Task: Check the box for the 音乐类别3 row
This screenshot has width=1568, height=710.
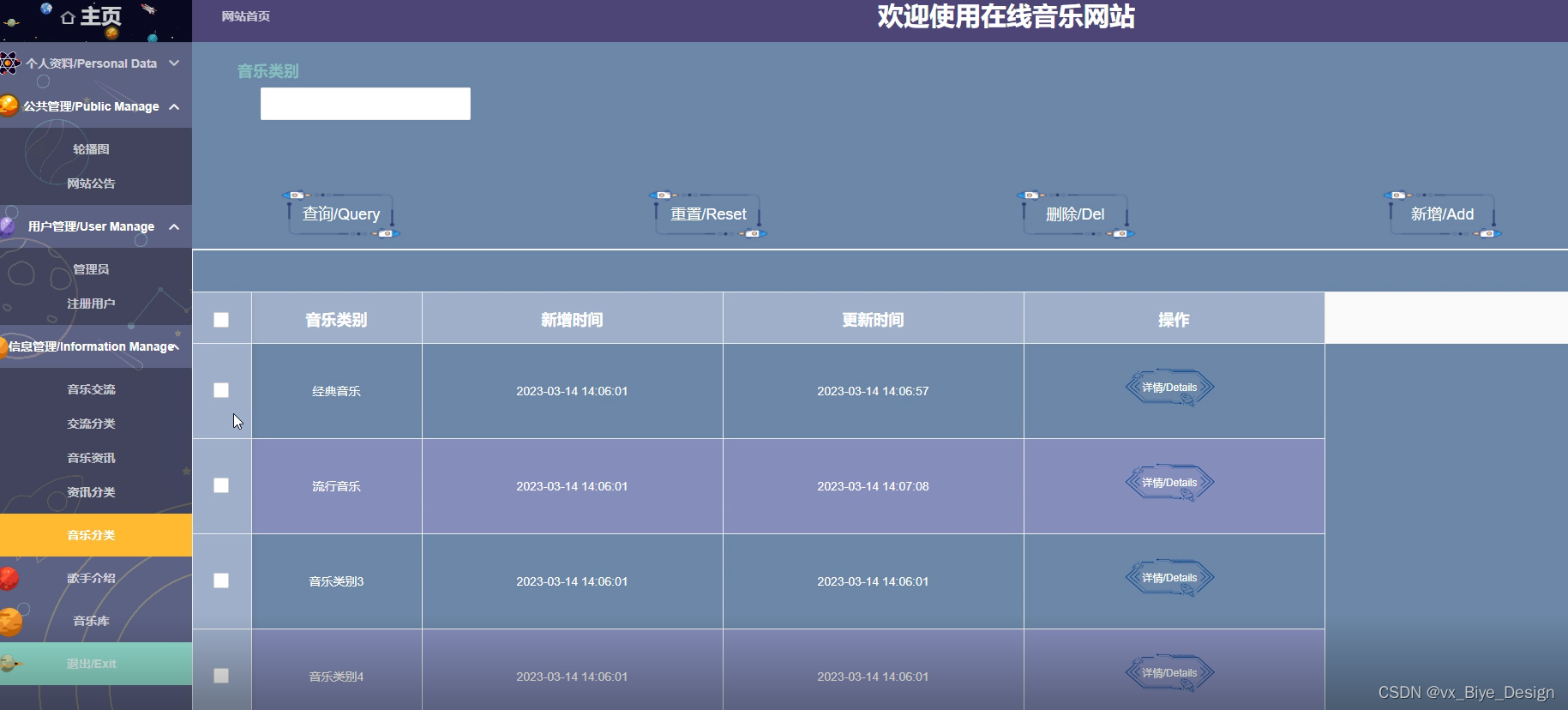Action: pos(221,581)
